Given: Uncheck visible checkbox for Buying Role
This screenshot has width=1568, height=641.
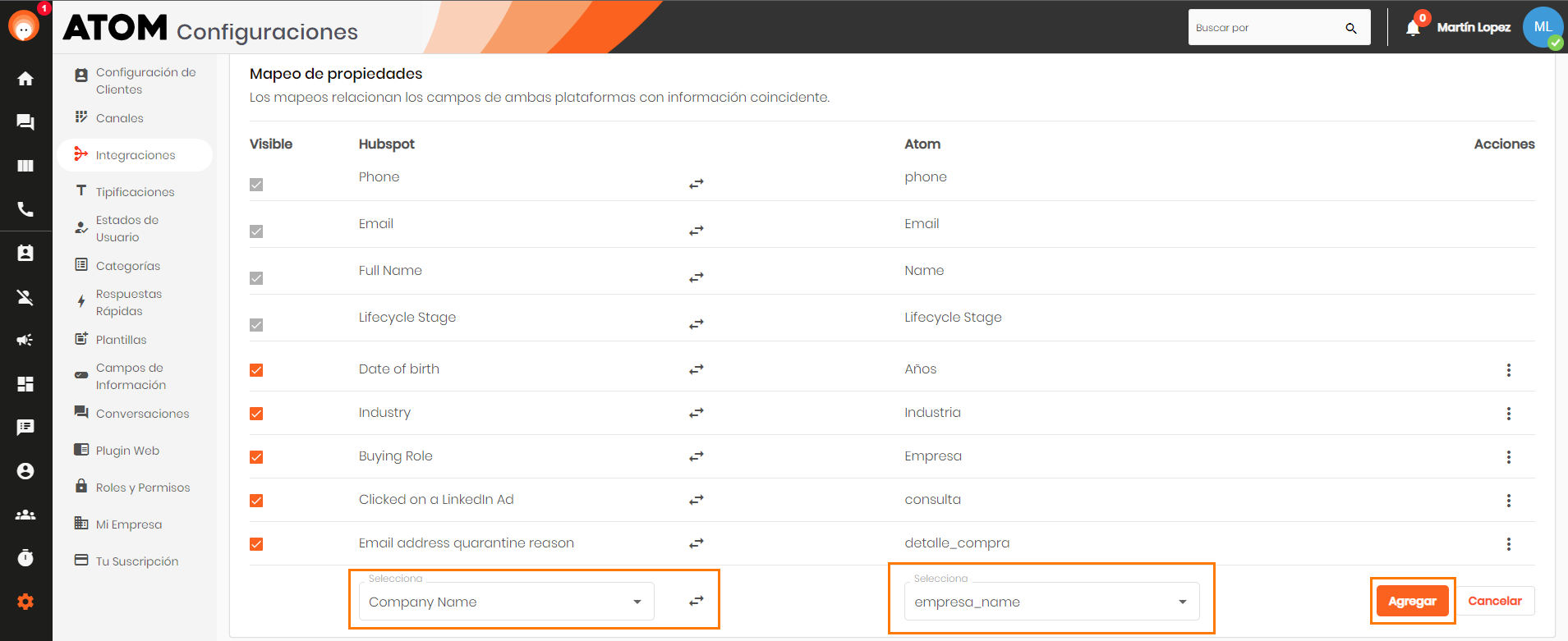Looking at the screenshot, I should pyautogui.click(x=256, y=457).
